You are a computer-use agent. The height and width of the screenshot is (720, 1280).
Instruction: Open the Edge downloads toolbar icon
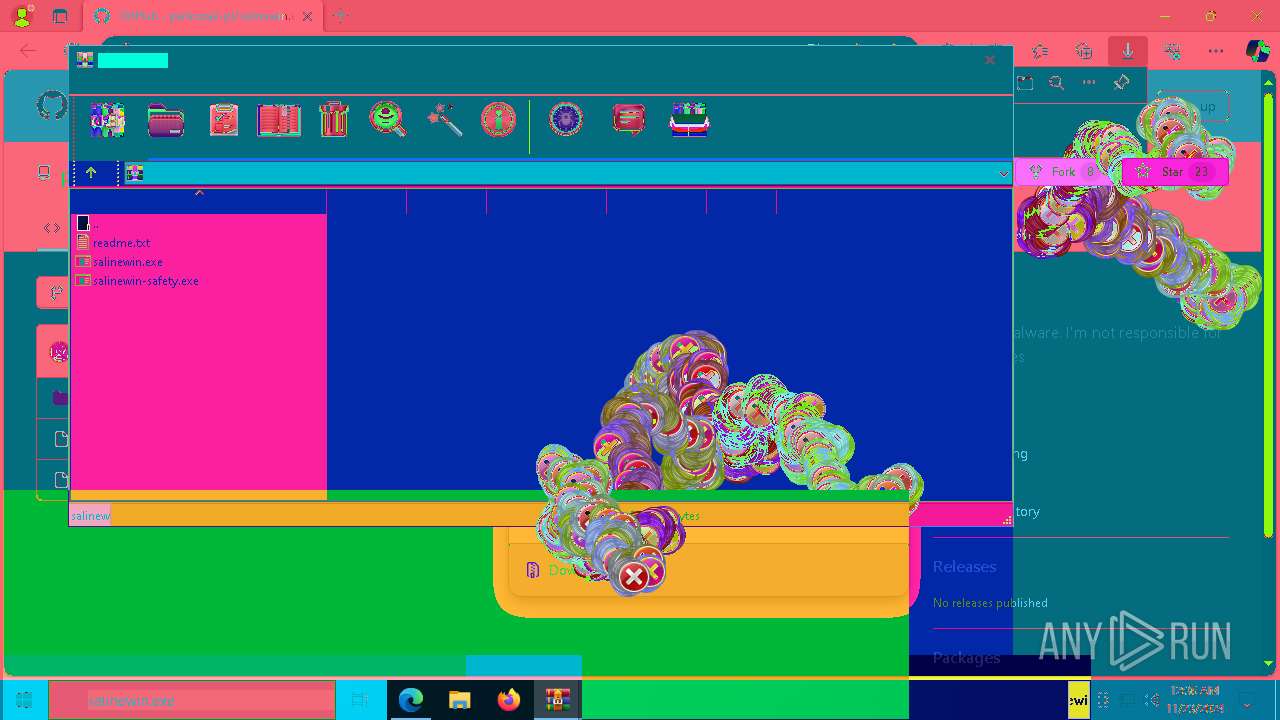1127,51
